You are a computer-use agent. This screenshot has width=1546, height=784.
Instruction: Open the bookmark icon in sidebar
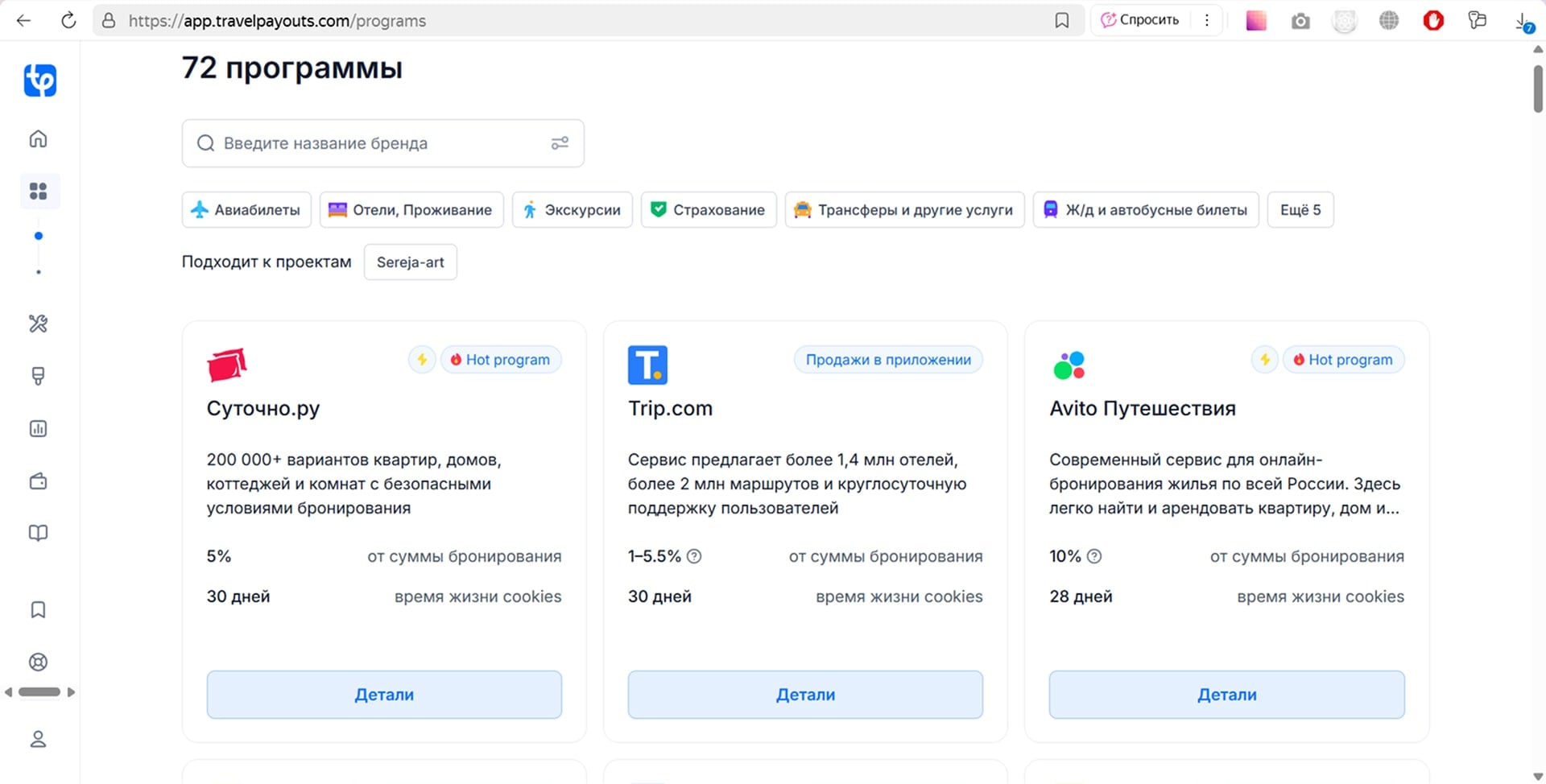[x=38, y=609]
